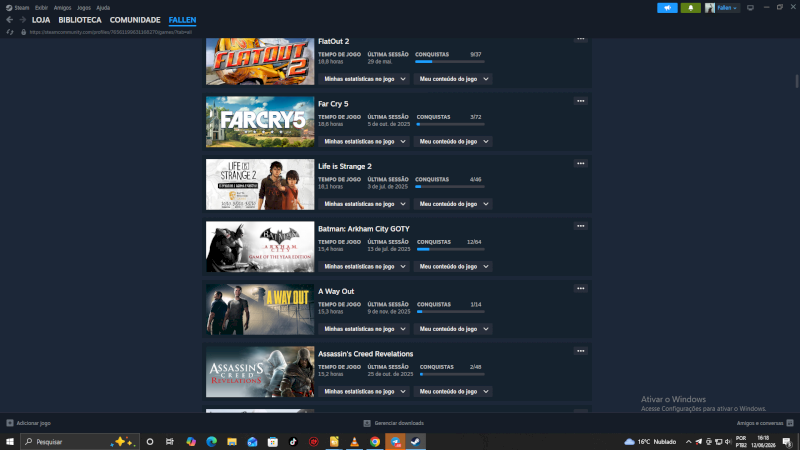The height and width of the screenshot is (450, 800).
Task: Open the Exibir menu
Action: (x=41, y=8)
